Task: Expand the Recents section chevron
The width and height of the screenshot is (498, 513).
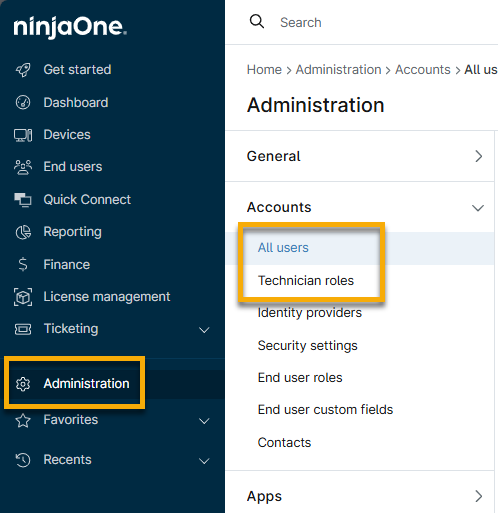Action: coord(204,461)
